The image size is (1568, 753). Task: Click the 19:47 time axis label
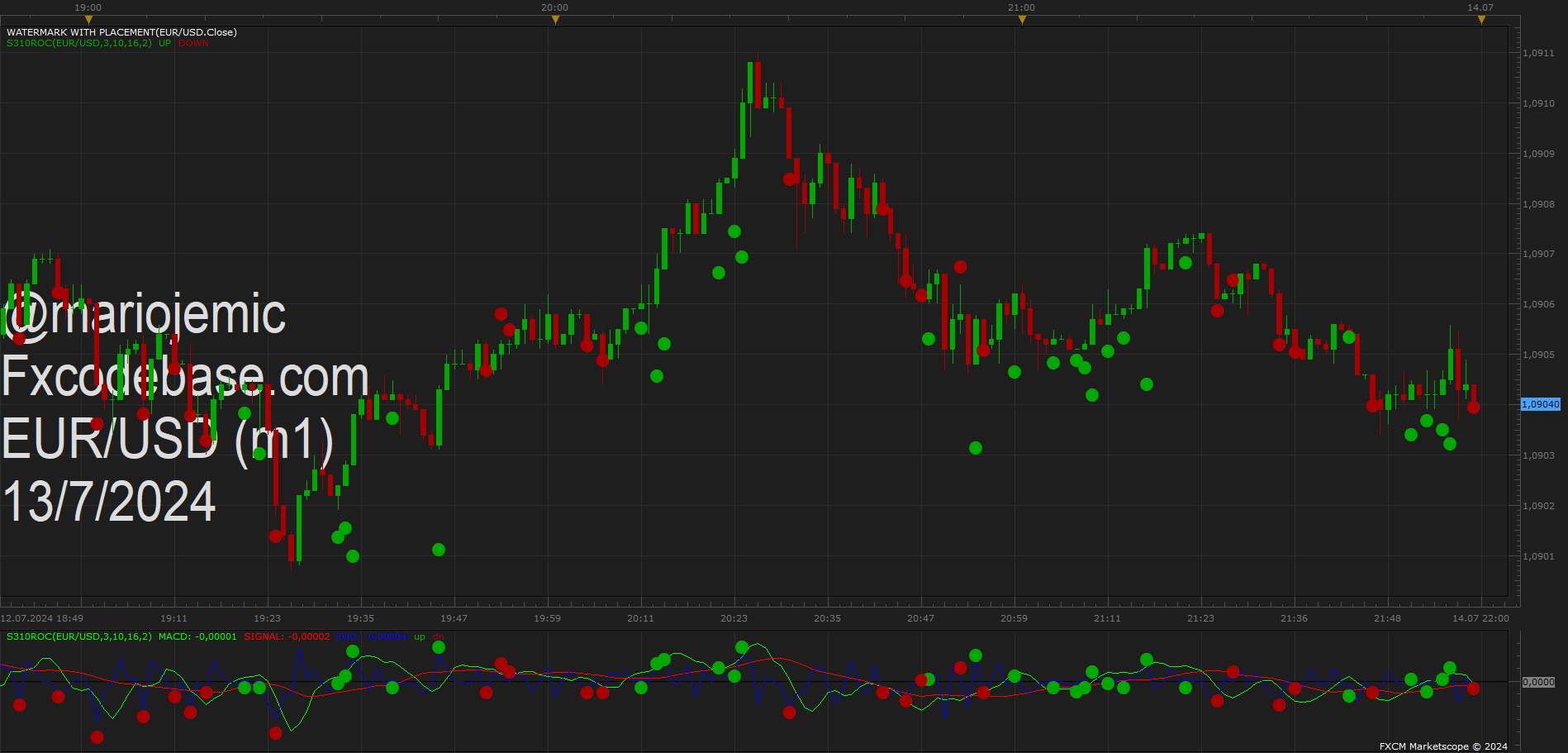point(454,618)
